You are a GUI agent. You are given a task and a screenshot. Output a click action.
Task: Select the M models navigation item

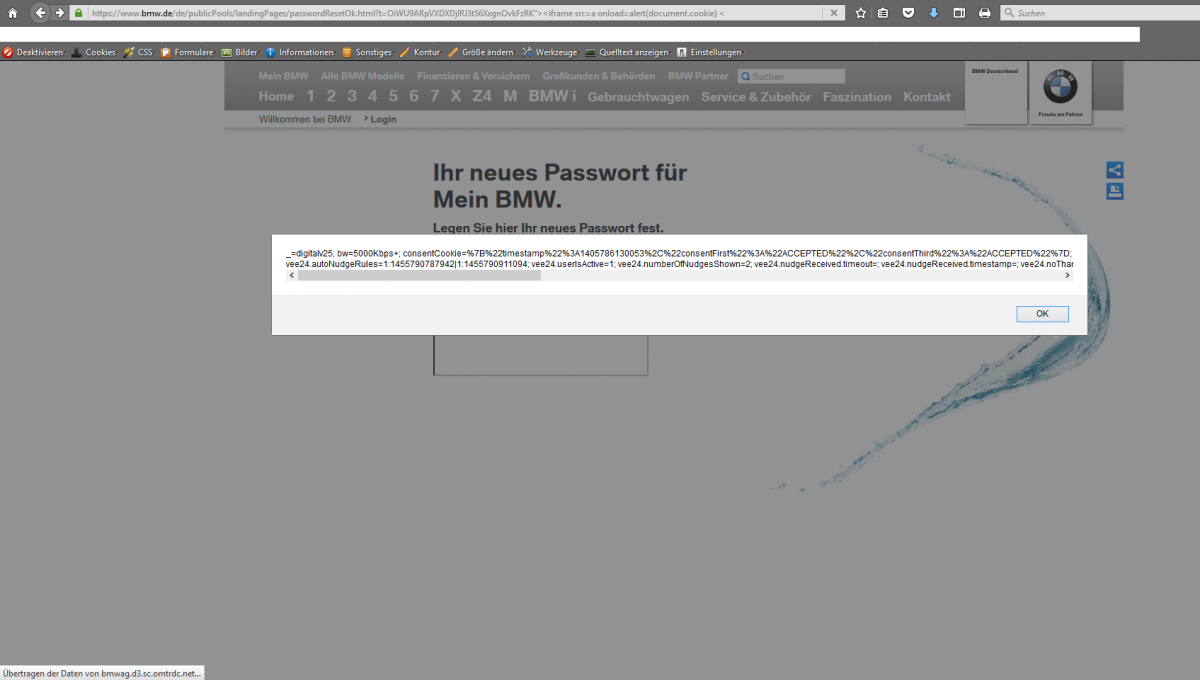(510, 96)
